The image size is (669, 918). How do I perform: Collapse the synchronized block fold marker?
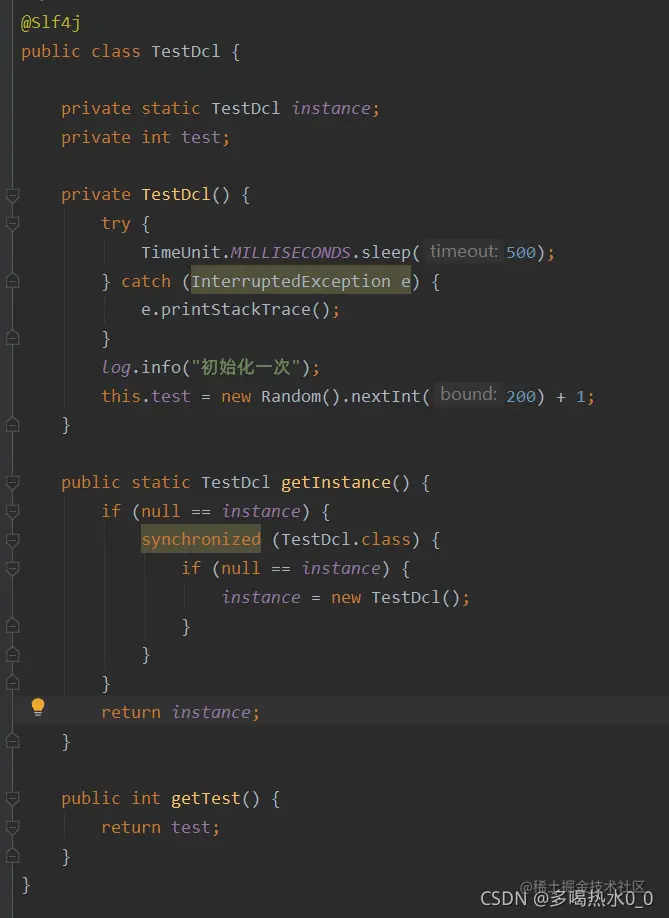pos(12,540)
